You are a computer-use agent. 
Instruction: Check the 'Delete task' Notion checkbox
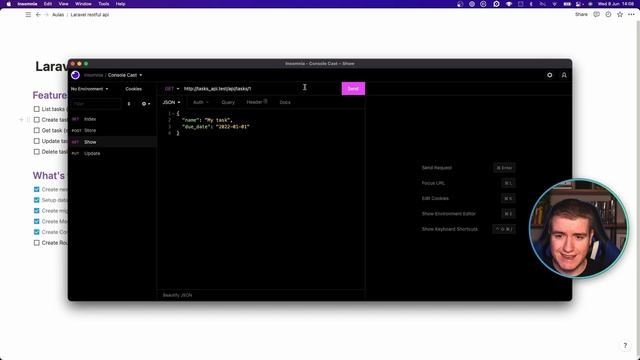tap(37, 151)
